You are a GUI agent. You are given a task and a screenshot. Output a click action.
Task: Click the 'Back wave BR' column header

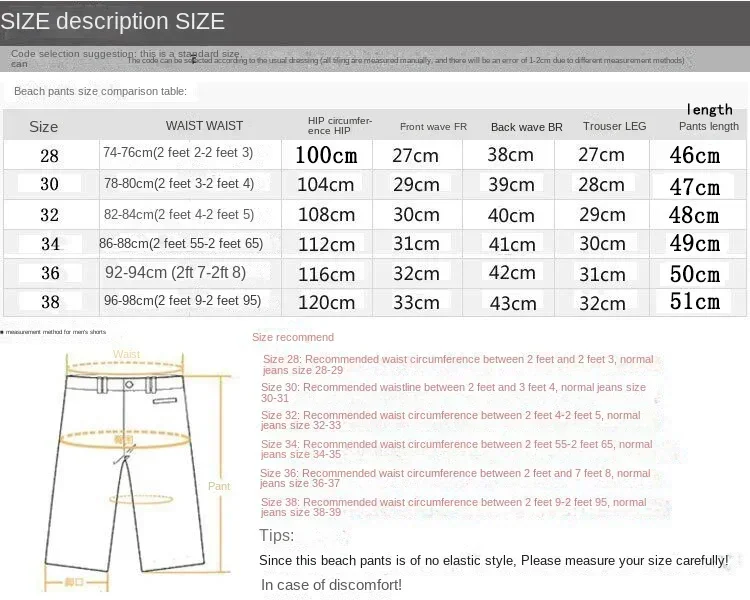(527, 127)
